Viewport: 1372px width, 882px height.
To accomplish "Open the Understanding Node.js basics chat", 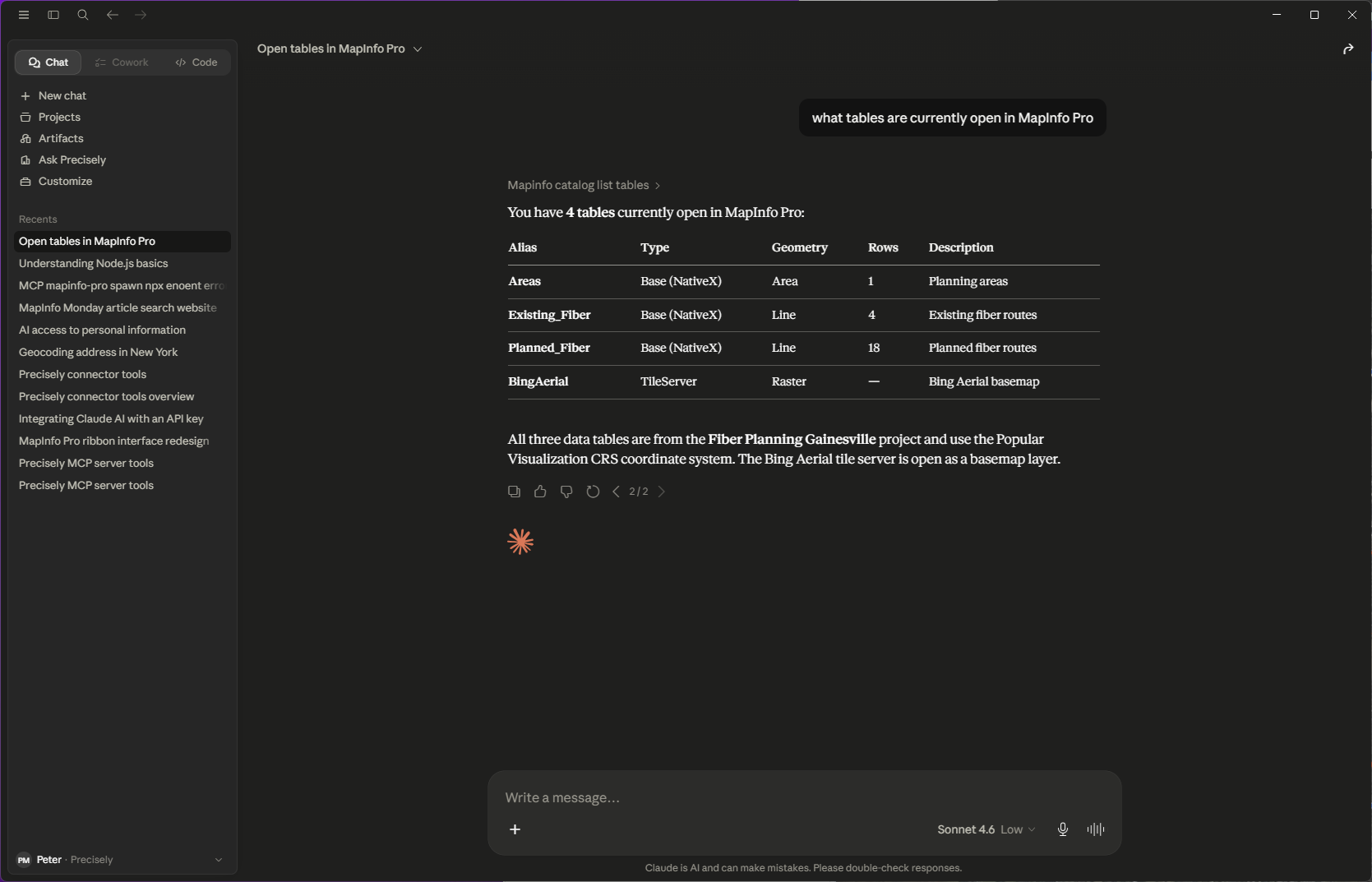I will click(122, 264).
